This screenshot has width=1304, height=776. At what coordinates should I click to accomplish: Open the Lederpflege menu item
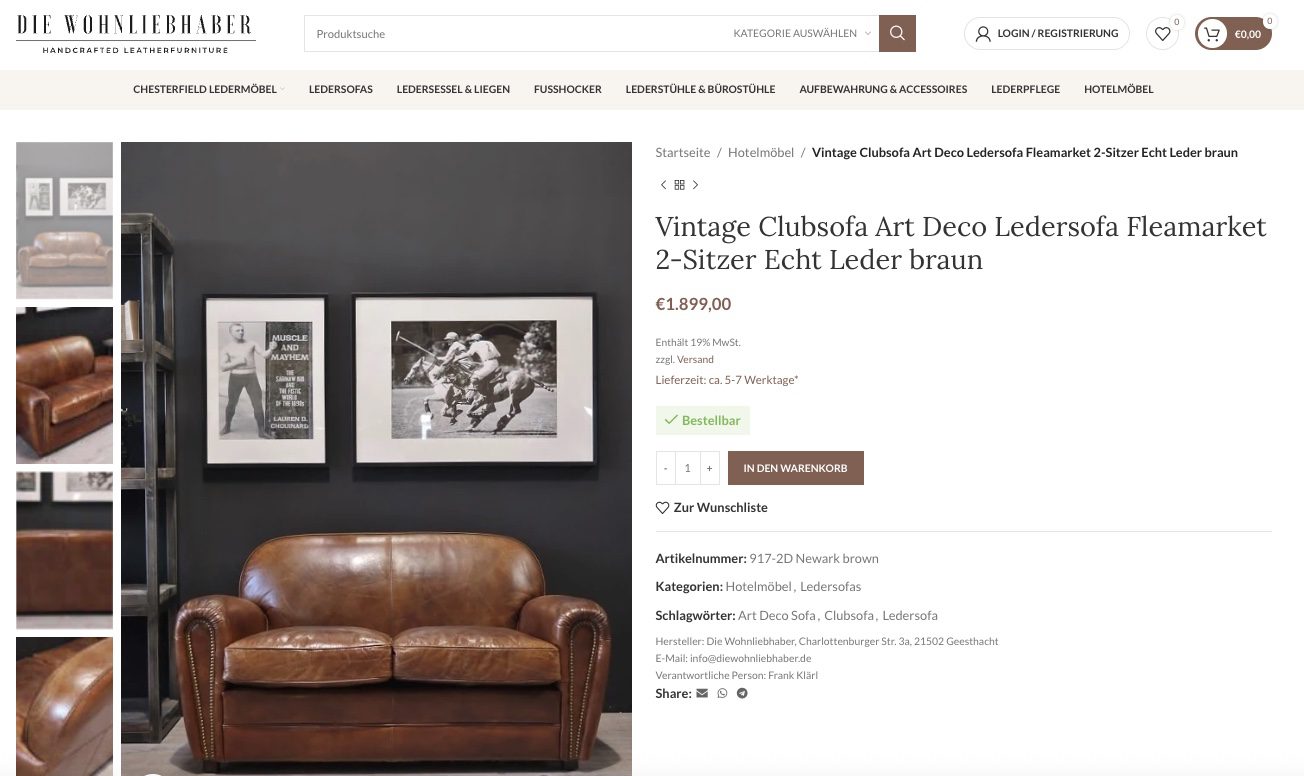(x=1025, y=89)
